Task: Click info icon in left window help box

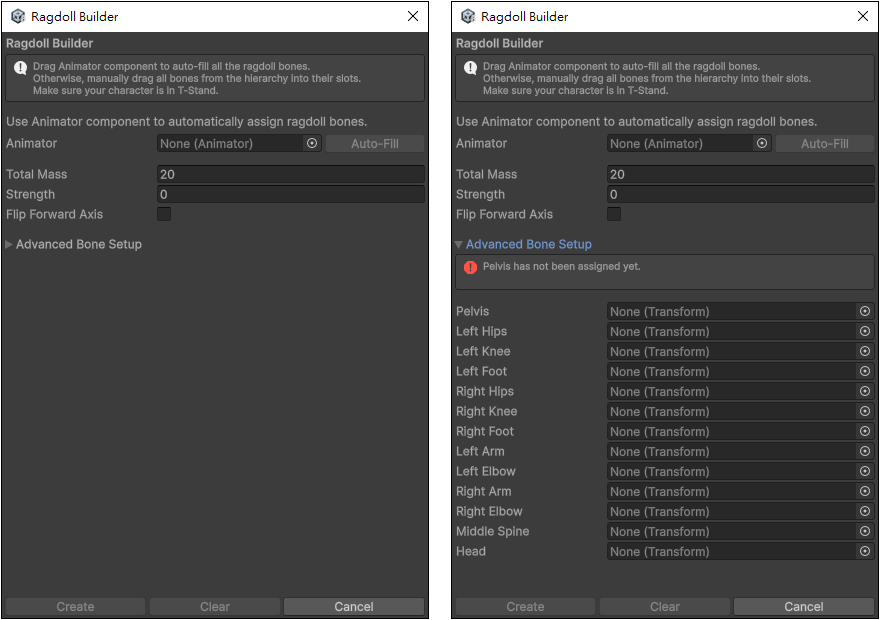Action: click(20, 68)
